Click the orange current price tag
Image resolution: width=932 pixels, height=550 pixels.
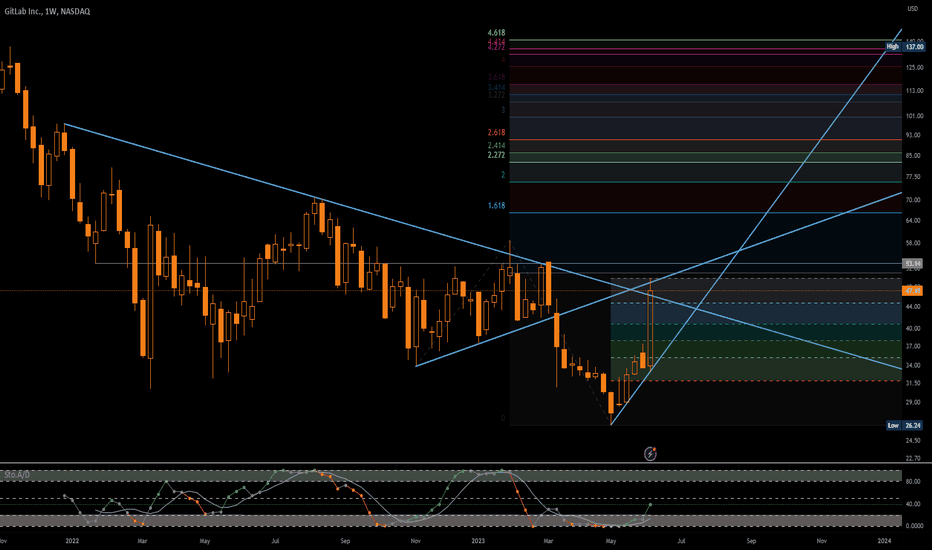coord(912,291)
